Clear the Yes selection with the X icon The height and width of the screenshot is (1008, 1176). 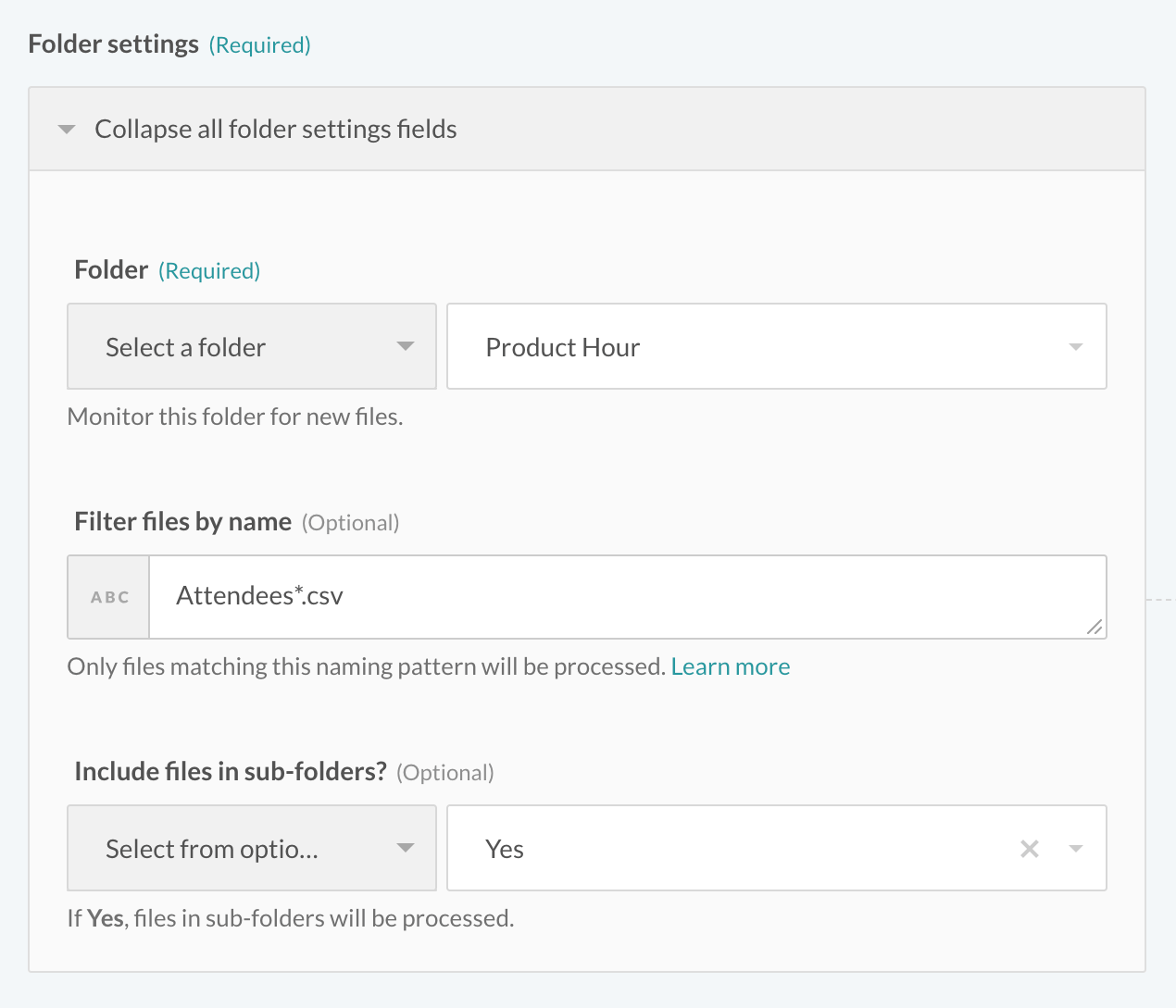pyautogui.click(x=1029, y=849)
